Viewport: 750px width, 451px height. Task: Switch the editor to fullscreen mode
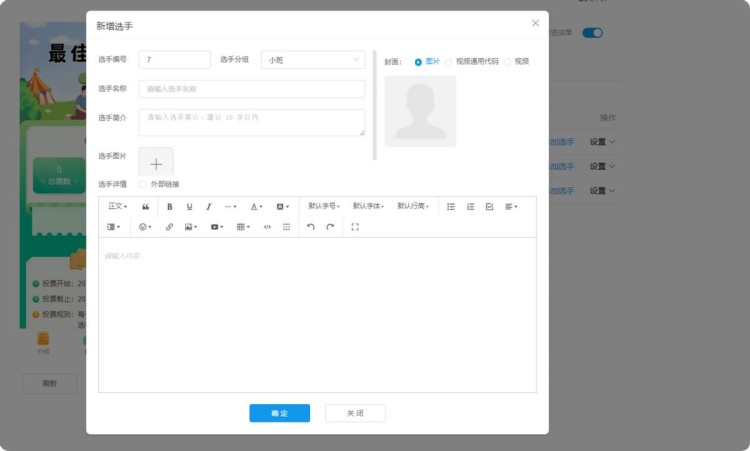355,227
